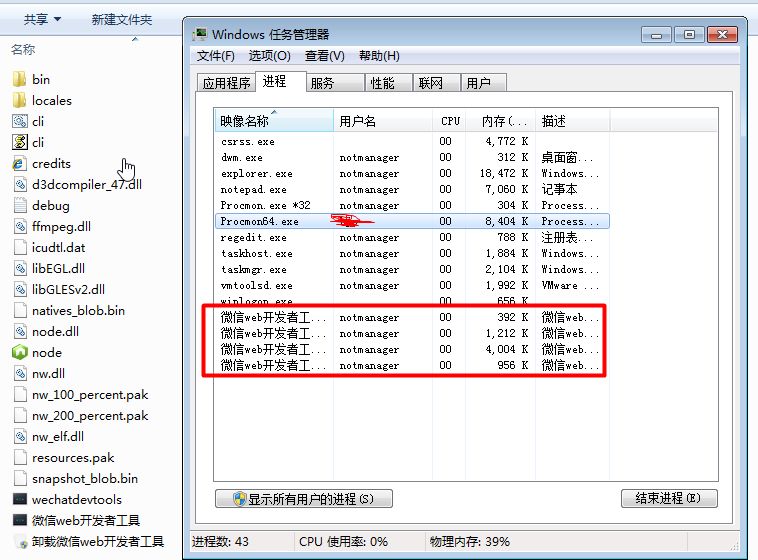The height and width of the screenshot is (560, 758).
Task: Select 微信web开发者工具 process using 392 K
Action: (412, 317)
